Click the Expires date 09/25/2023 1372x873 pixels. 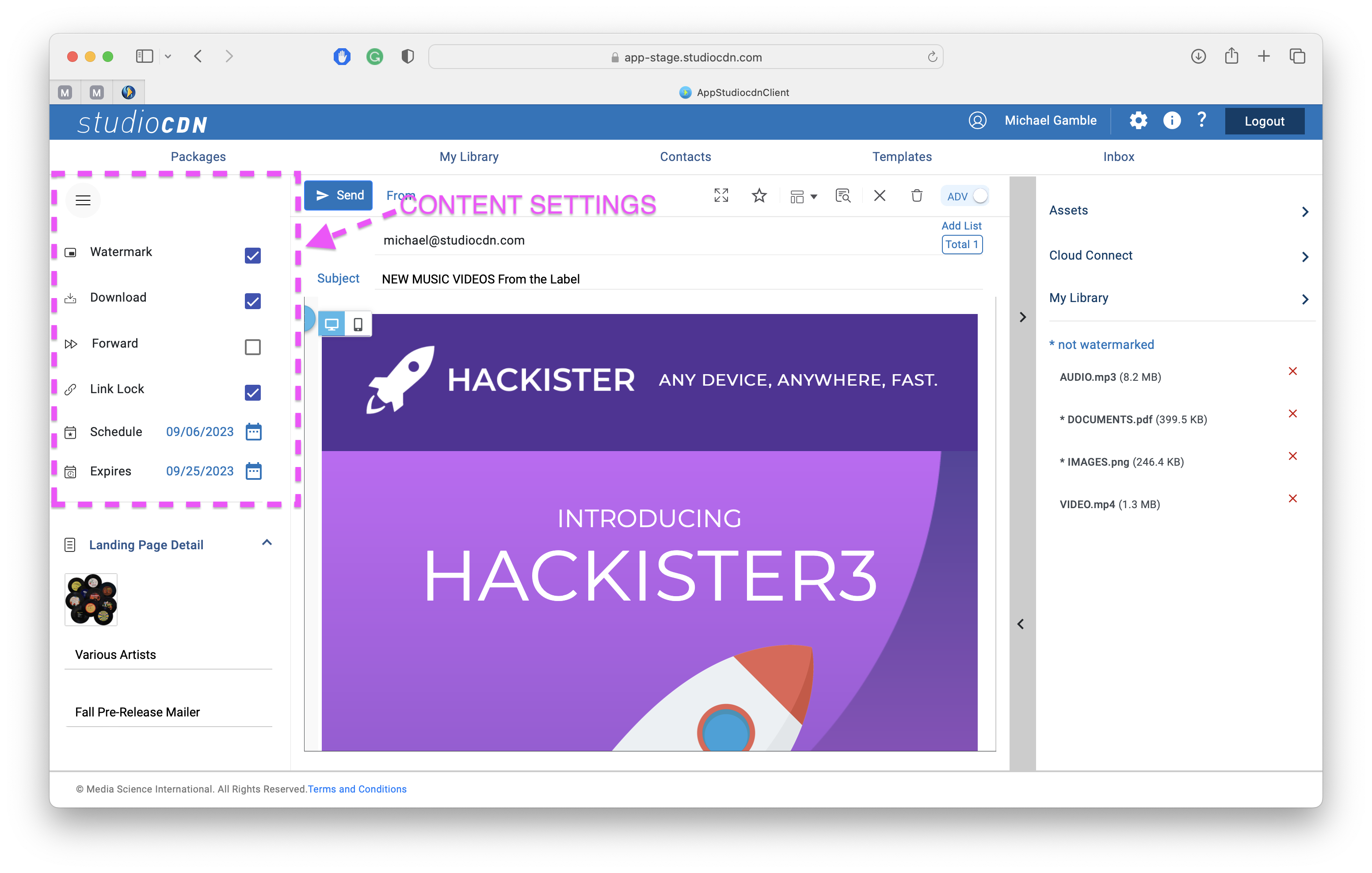click(200, 471)
